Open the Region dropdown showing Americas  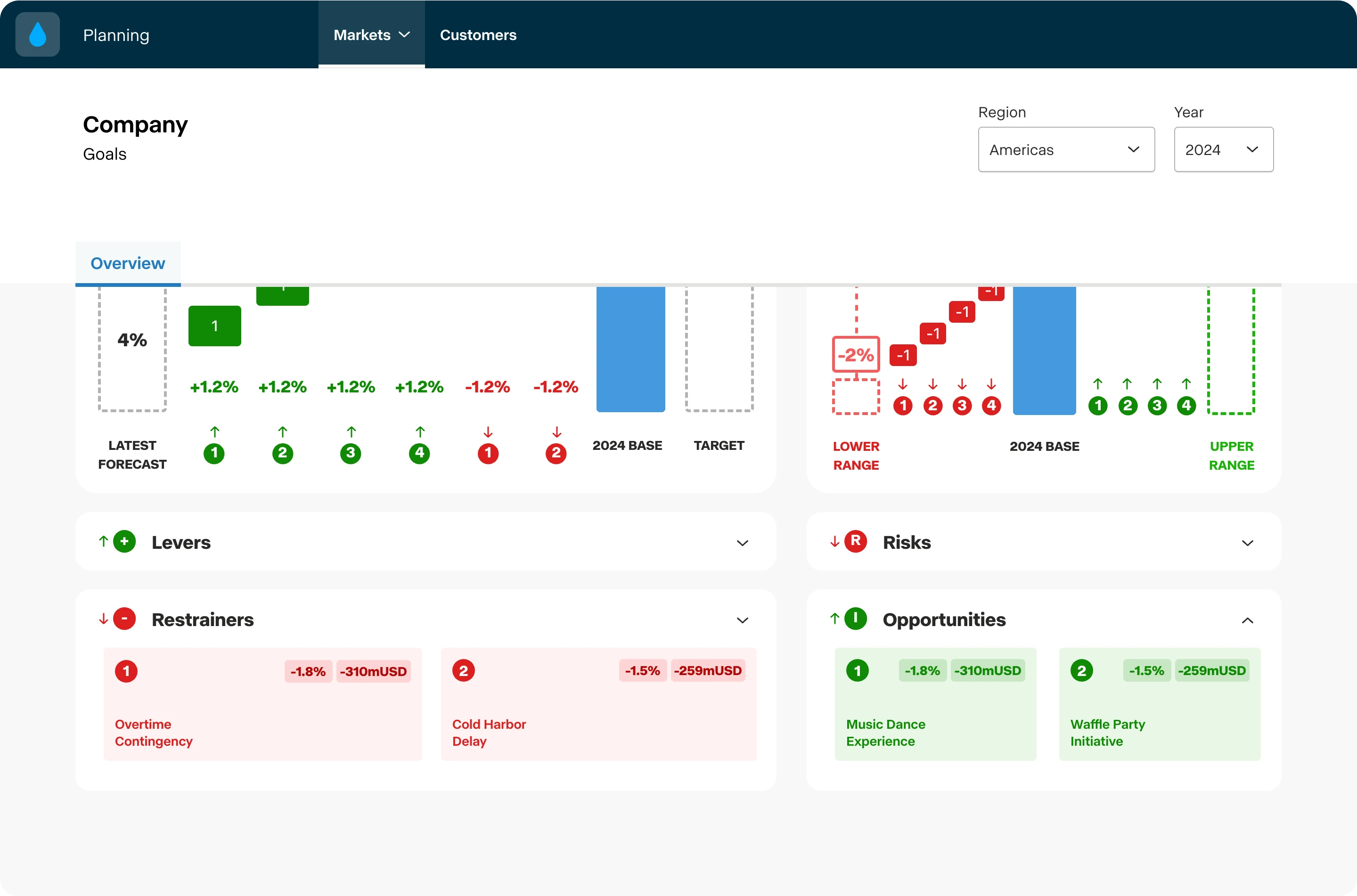(x=1066, y=150)
